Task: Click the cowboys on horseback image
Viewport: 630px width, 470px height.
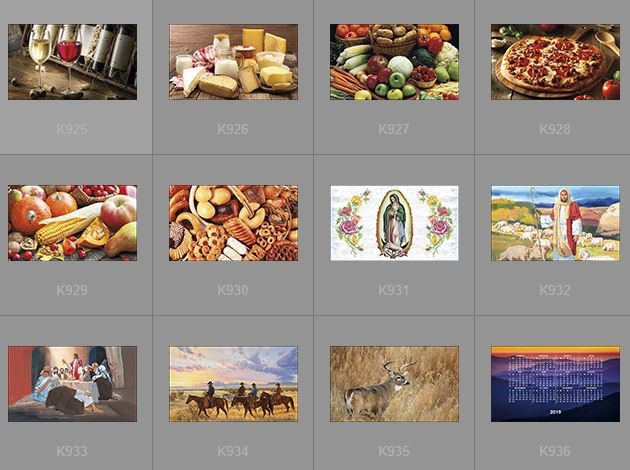Action: coord(233,384)
